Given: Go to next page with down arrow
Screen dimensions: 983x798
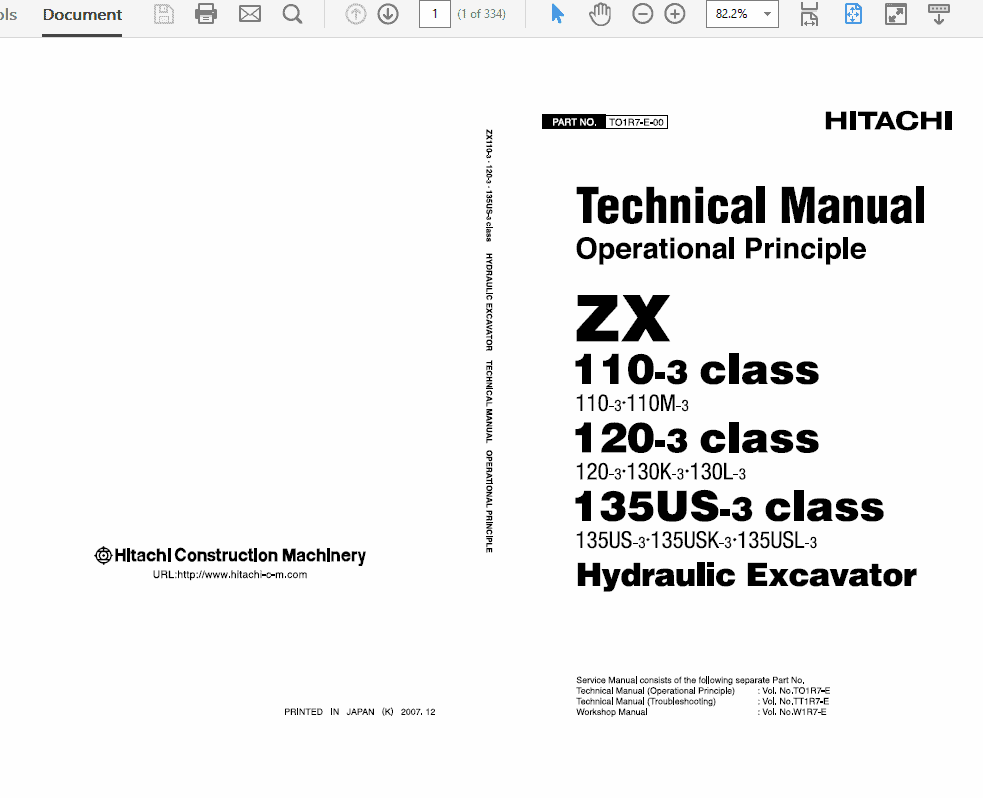Looking at the screenshot, I should coord(388,15).
